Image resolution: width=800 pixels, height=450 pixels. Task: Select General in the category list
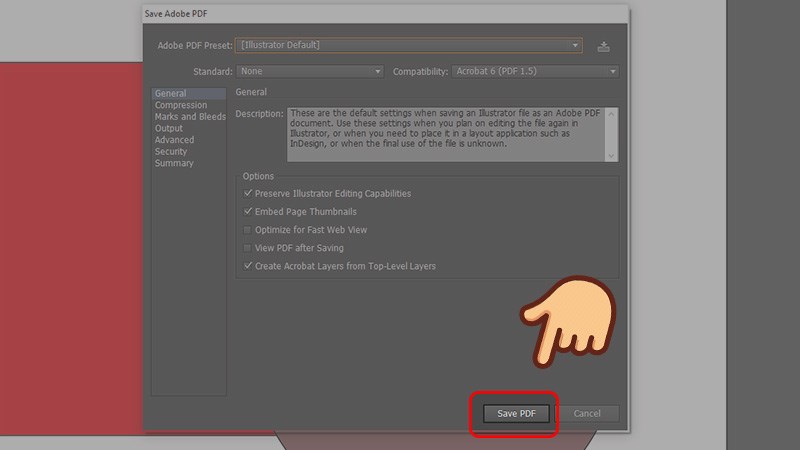[x=188, y=93]
